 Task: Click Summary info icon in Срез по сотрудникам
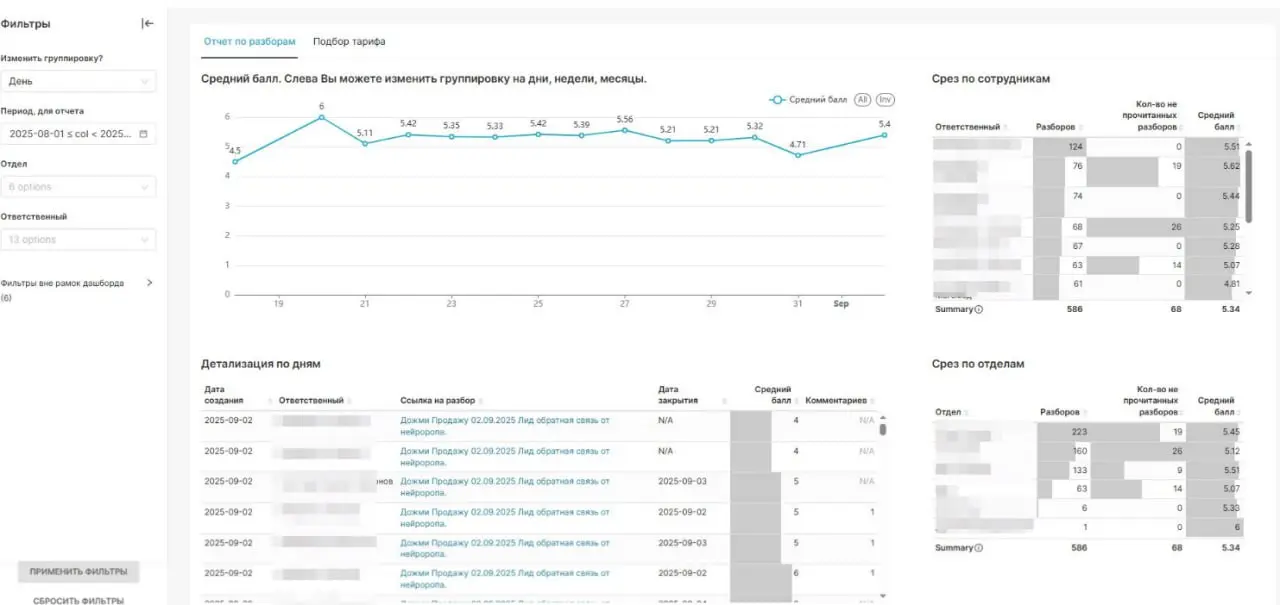tap(978, 310)
